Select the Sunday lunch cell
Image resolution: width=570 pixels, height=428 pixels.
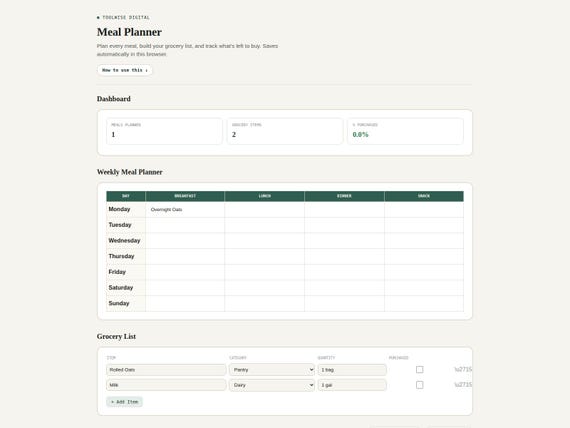(x=265, y=303)
